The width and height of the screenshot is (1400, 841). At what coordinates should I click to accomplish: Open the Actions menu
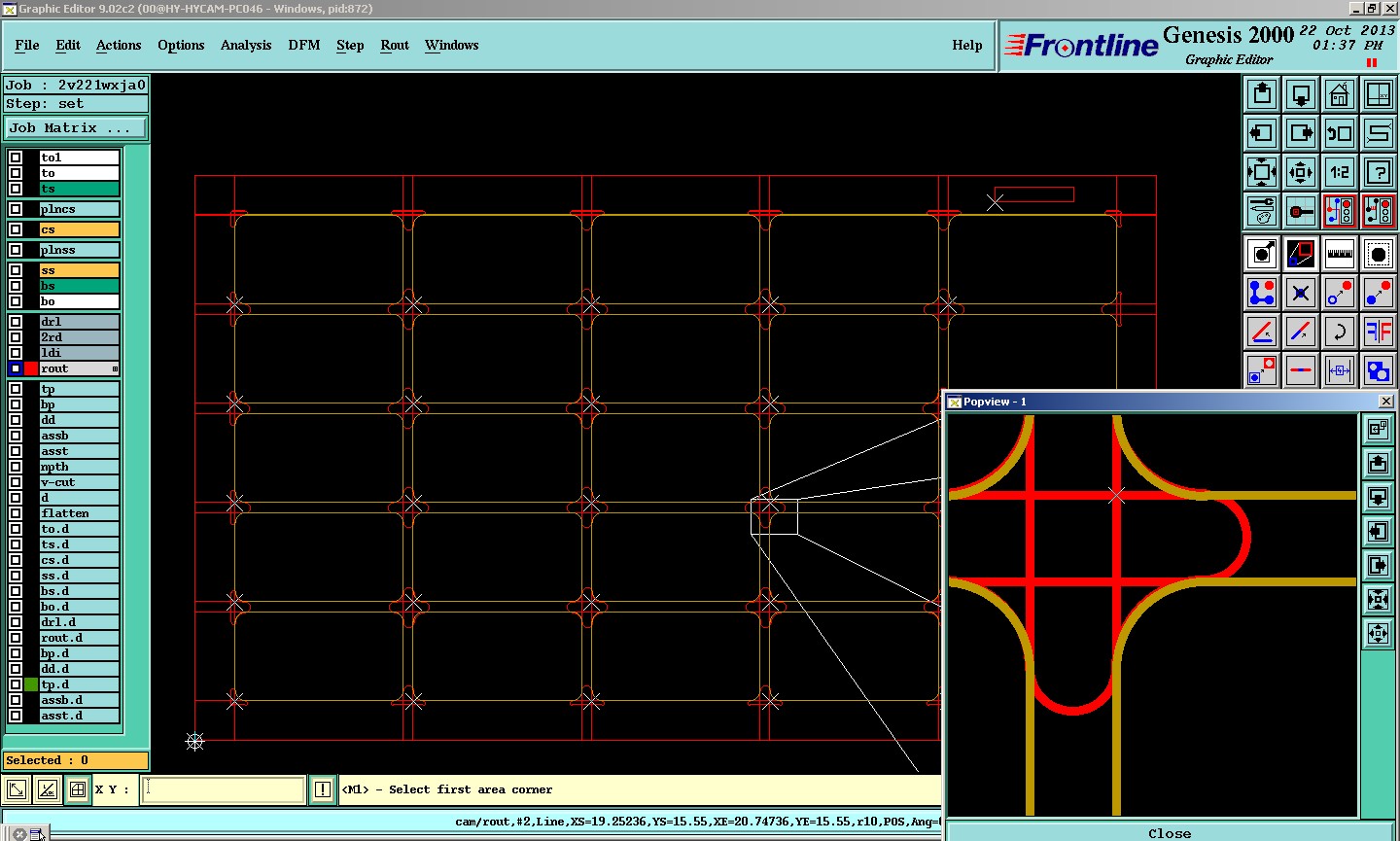point(119,45)
